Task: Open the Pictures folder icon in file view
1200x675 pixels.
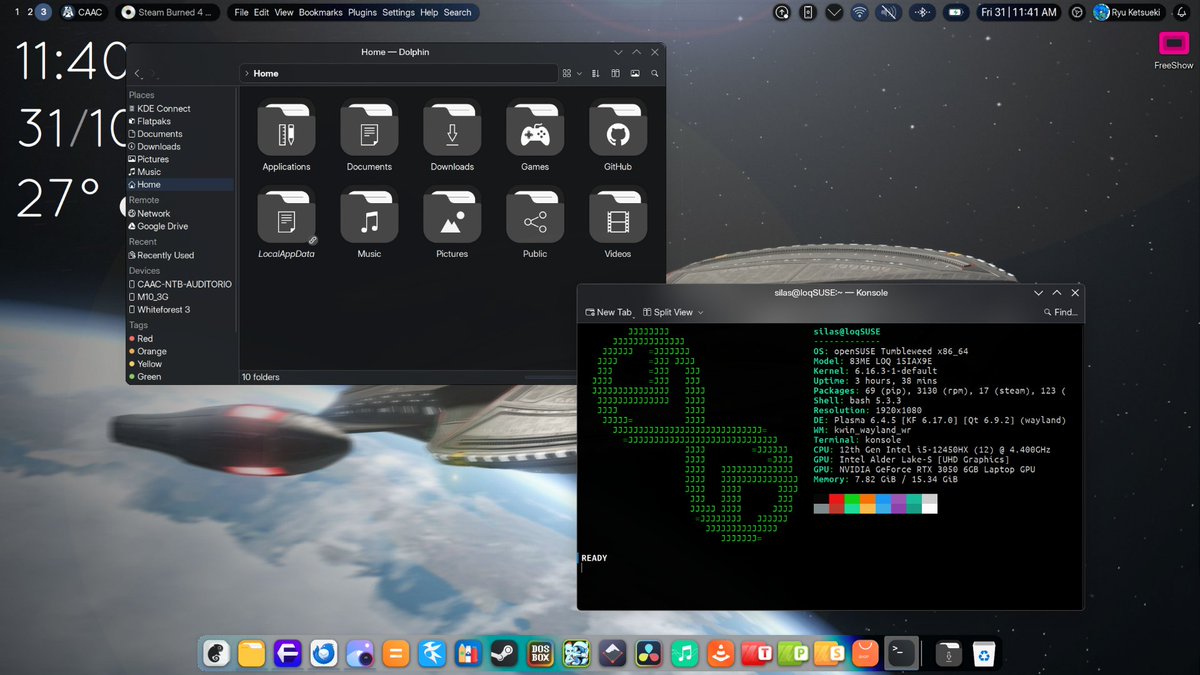Action: click(x=452, y=222)
